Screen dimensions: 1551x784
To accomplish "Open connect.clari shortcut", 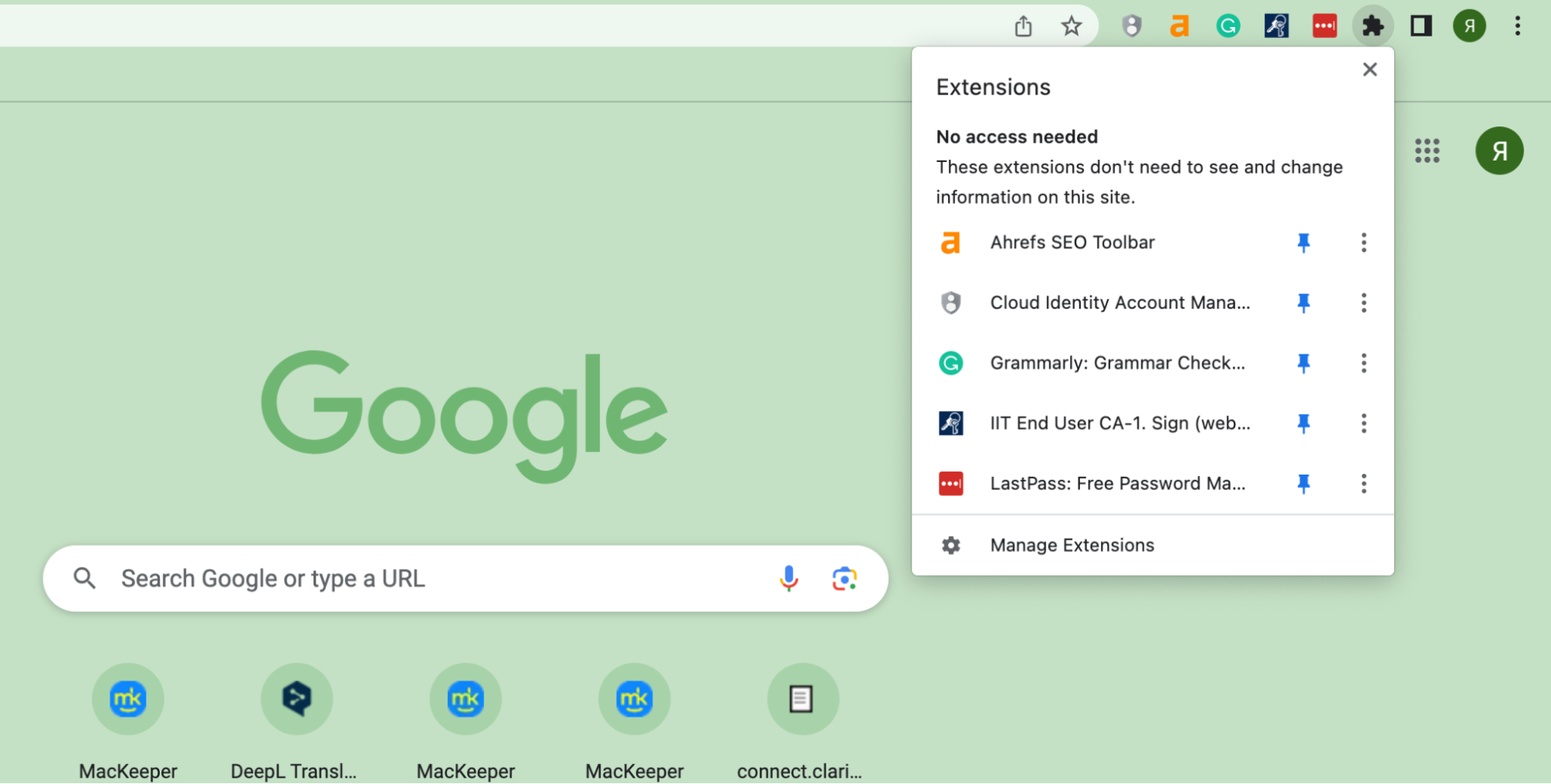I will tap(802, 699).
